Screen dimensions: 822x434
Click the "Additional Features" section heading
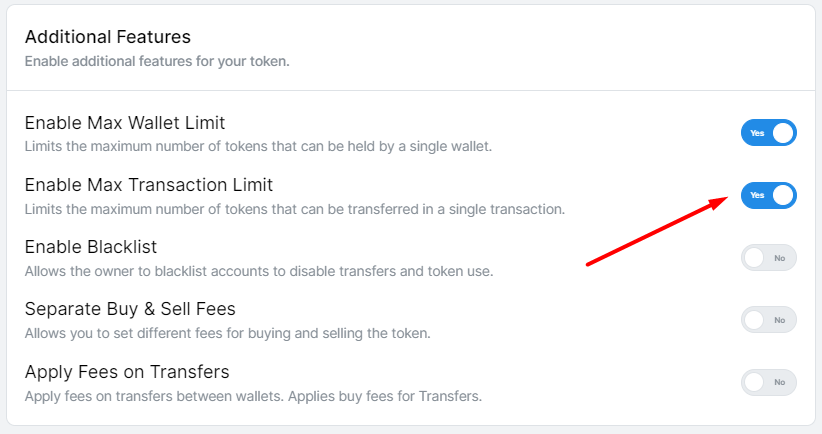point(107,37)
